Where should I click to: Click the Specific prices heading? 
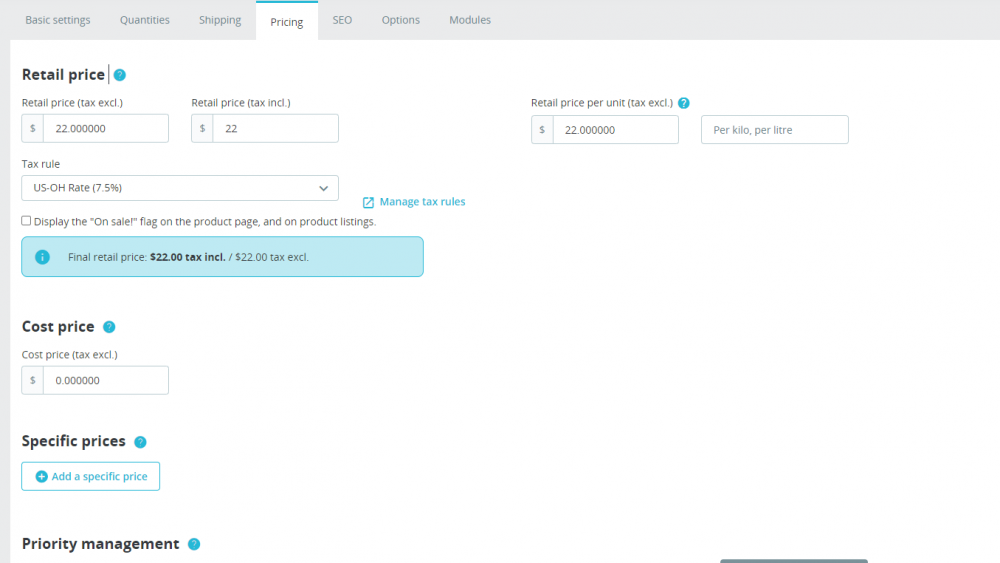(73, 441)
